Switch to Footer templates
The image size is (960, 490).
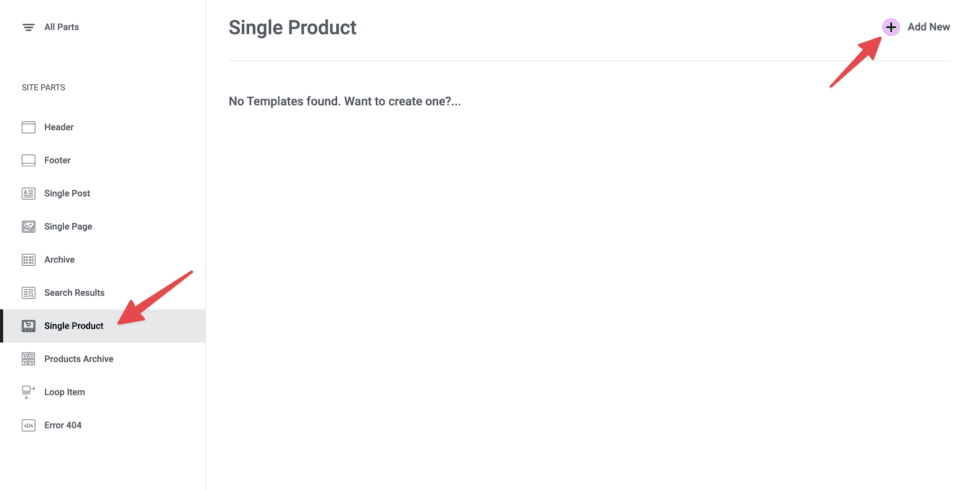pyautogui.click(x=57, y=160)
